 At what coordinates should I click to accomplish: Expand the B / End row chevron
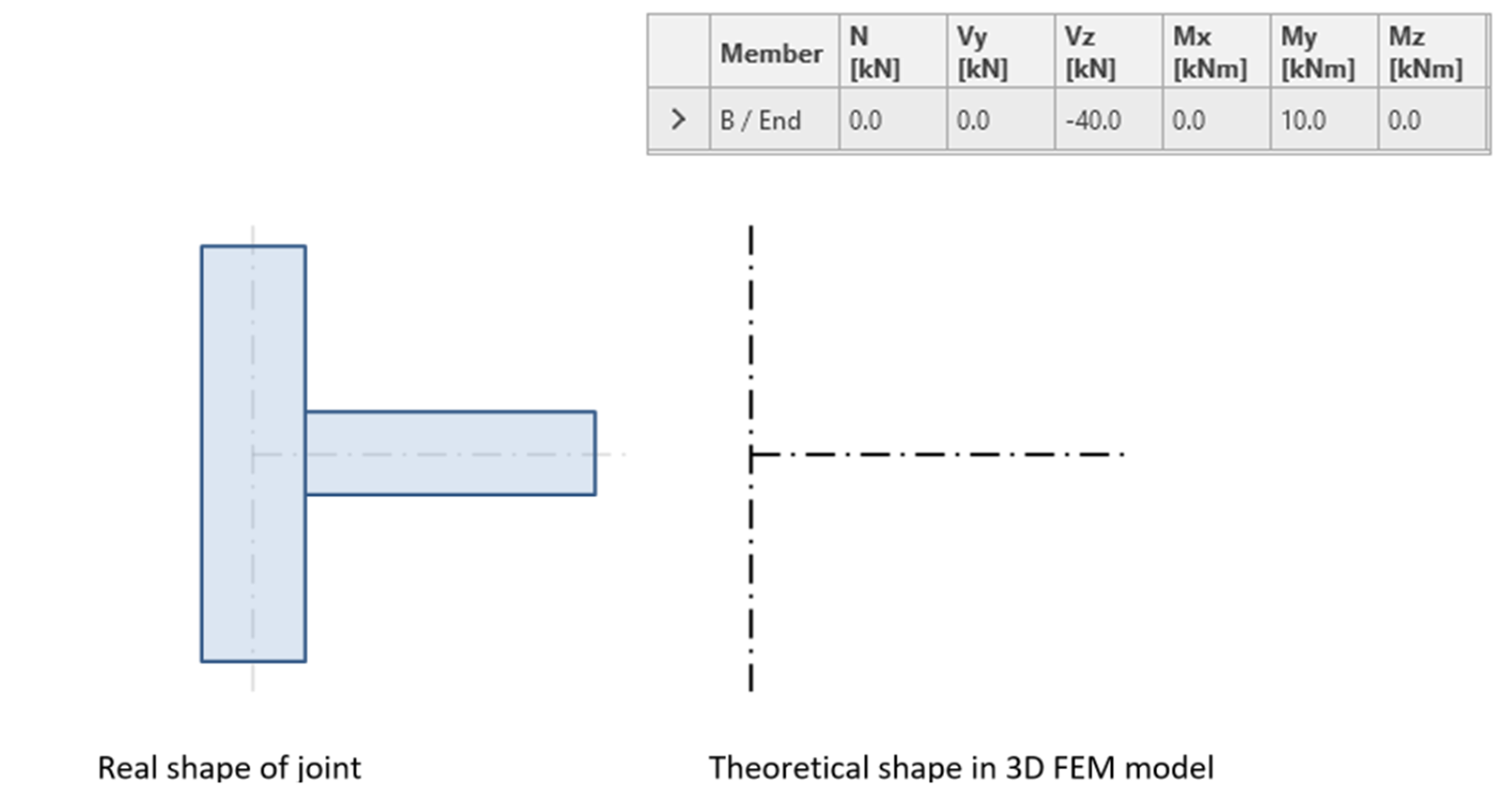click(678, 119)
